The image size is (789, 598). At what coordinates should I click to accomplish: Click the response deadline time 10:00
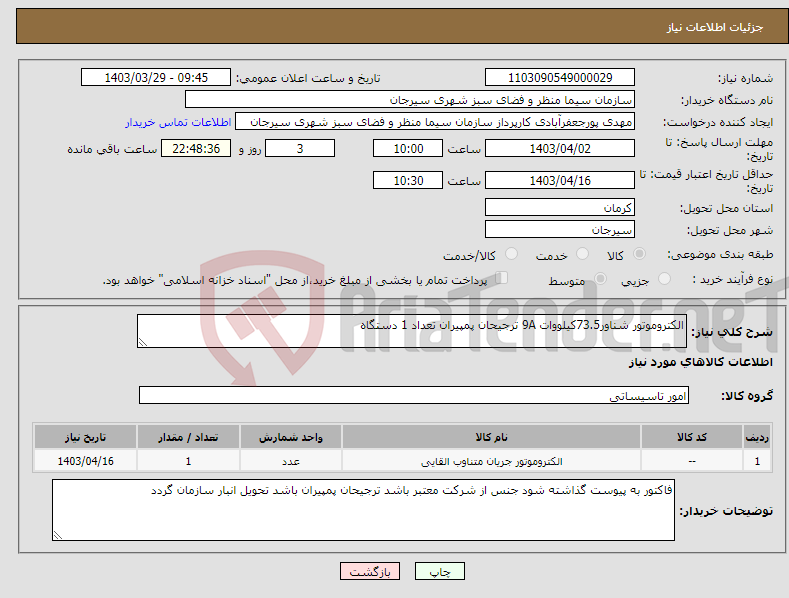coord(408,148)
